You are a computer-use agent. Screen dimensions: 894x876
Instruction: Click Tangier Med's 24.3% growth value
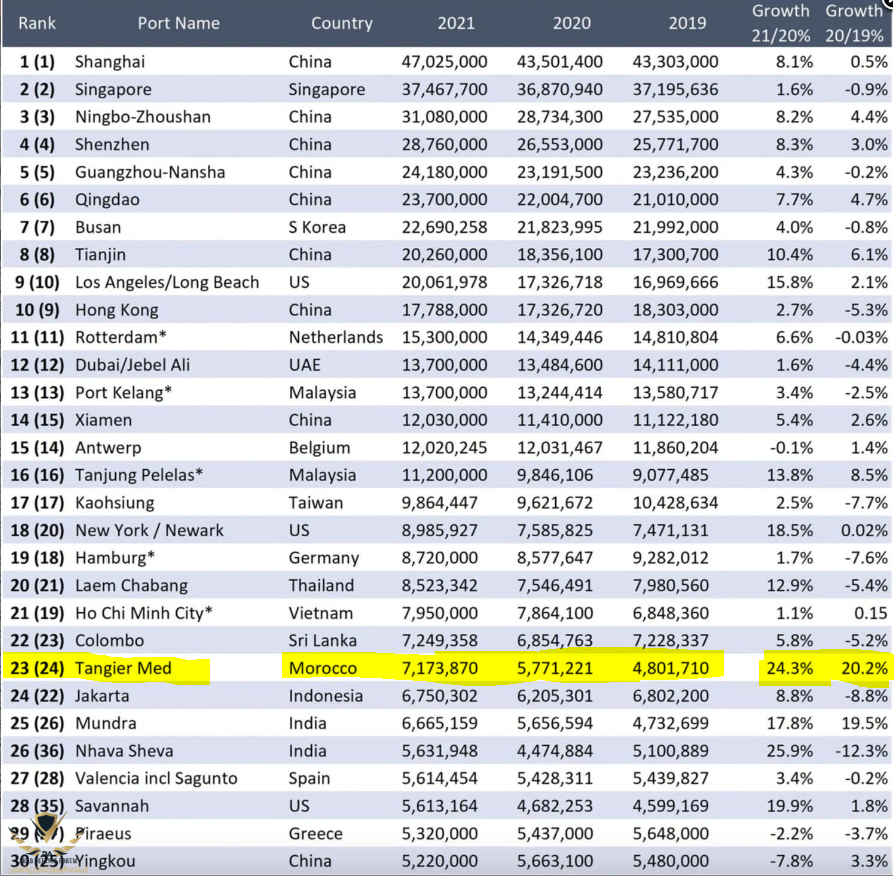tap(790, 668)
